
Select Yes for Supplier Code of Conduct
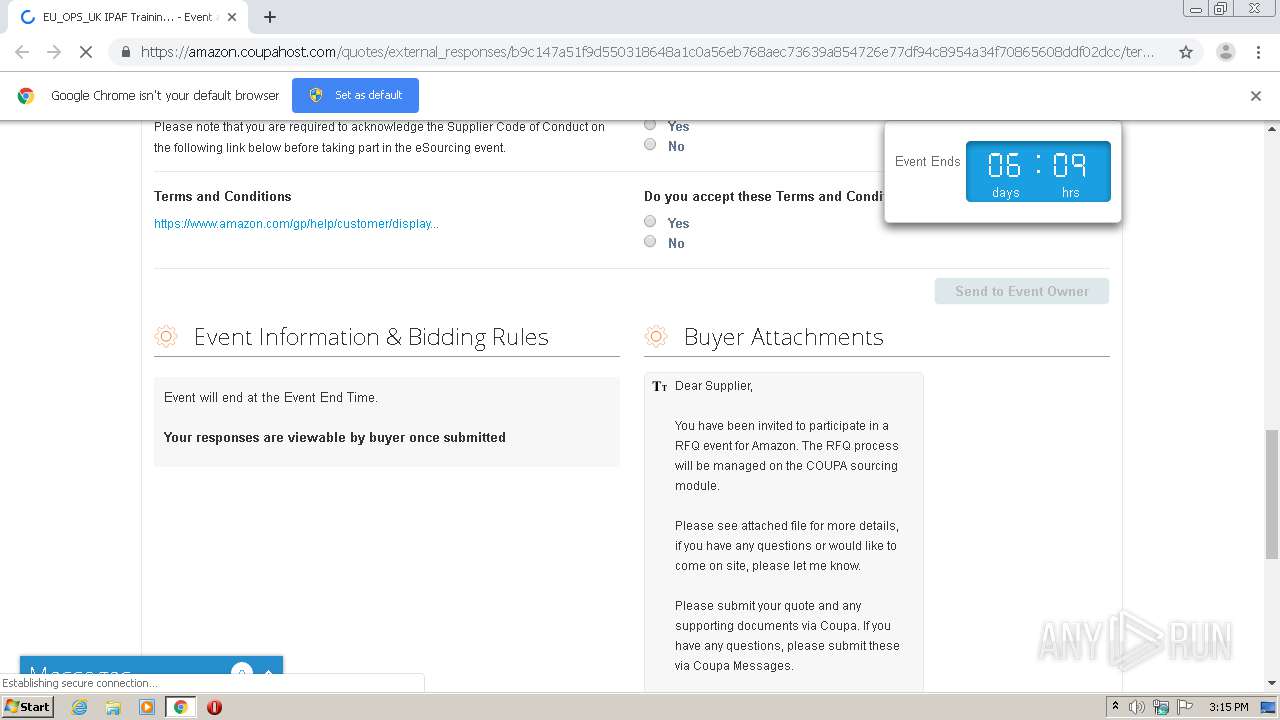point(650,125)
